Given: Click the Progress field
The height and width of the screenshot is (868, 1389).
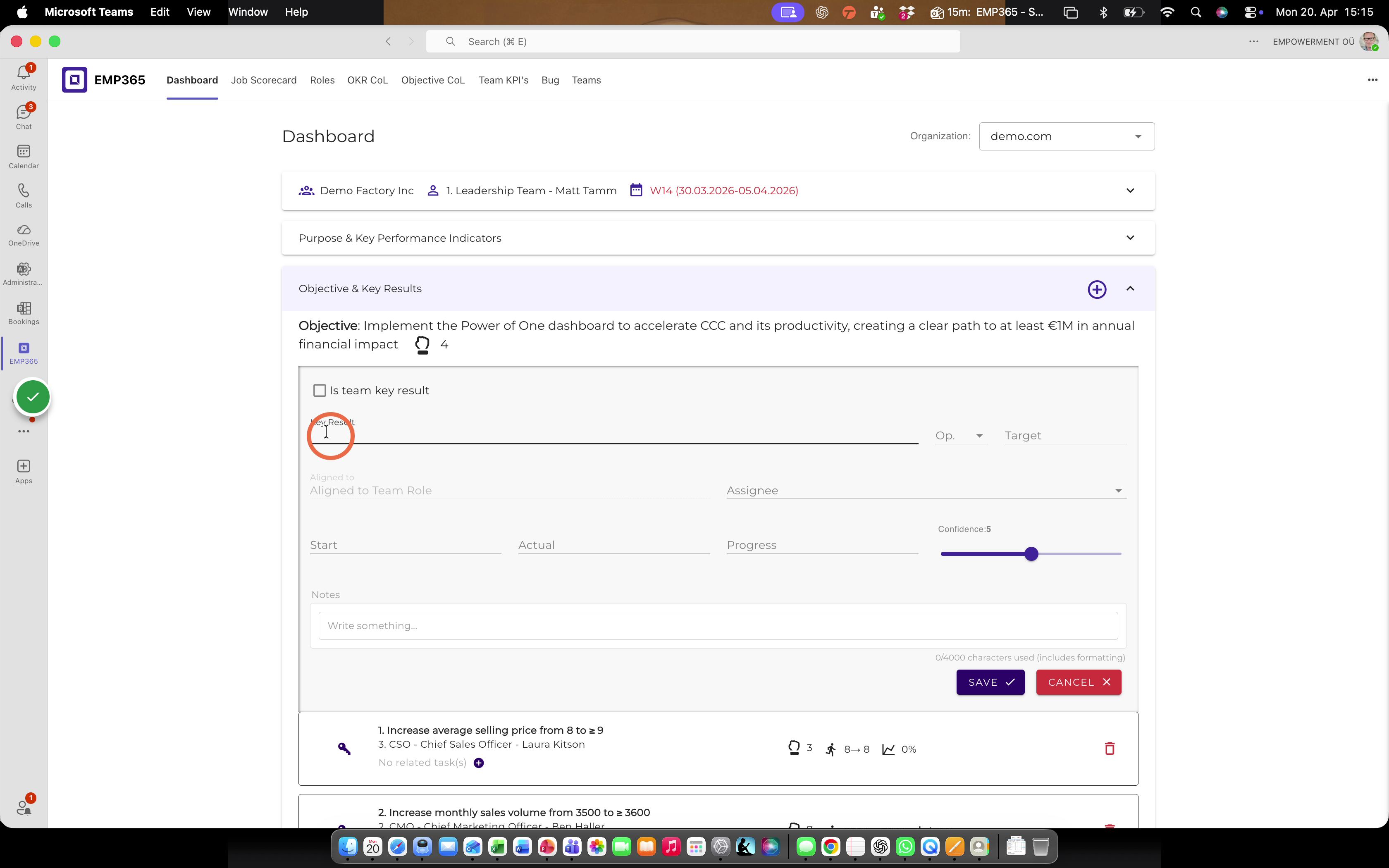Looking at the screenshot, I should [822, 545].
